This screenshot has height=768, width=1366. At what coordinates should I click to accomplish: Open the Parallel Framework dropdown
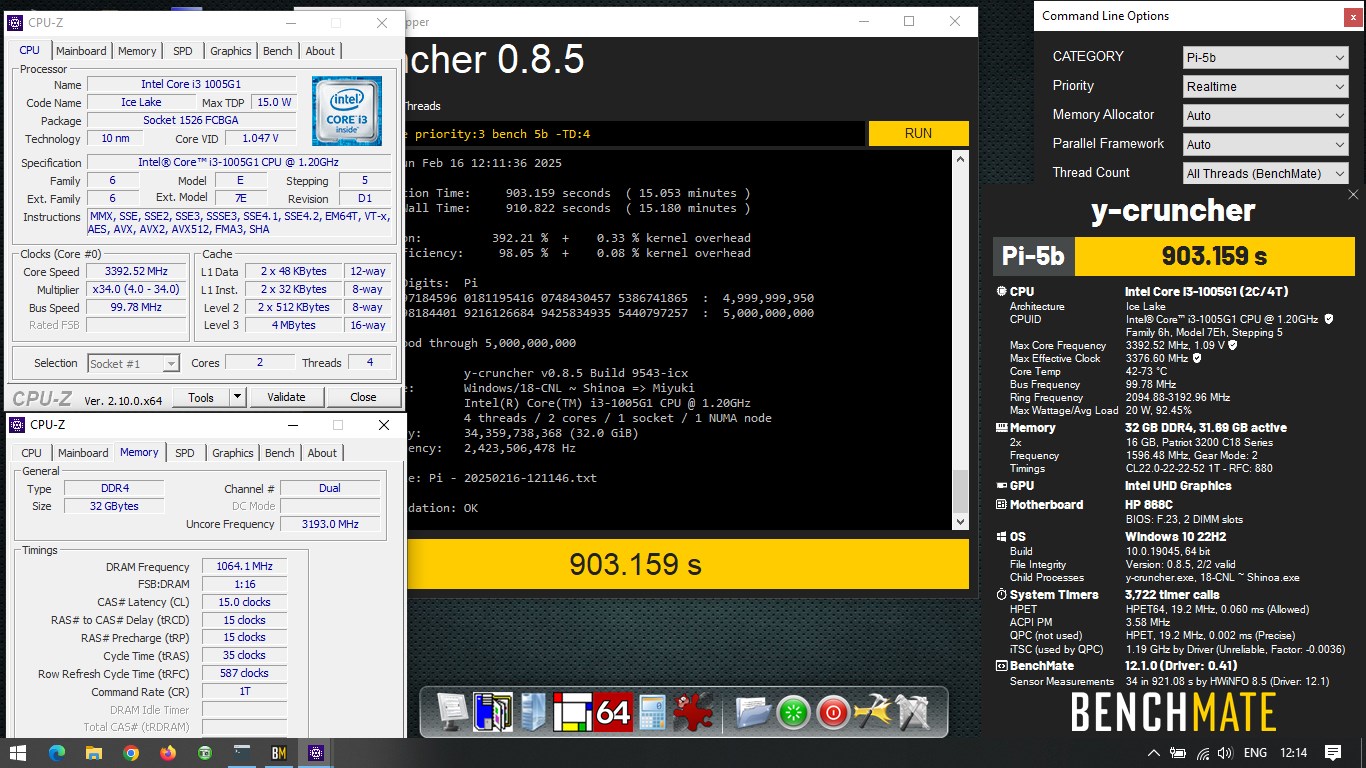coord(1266,145)
